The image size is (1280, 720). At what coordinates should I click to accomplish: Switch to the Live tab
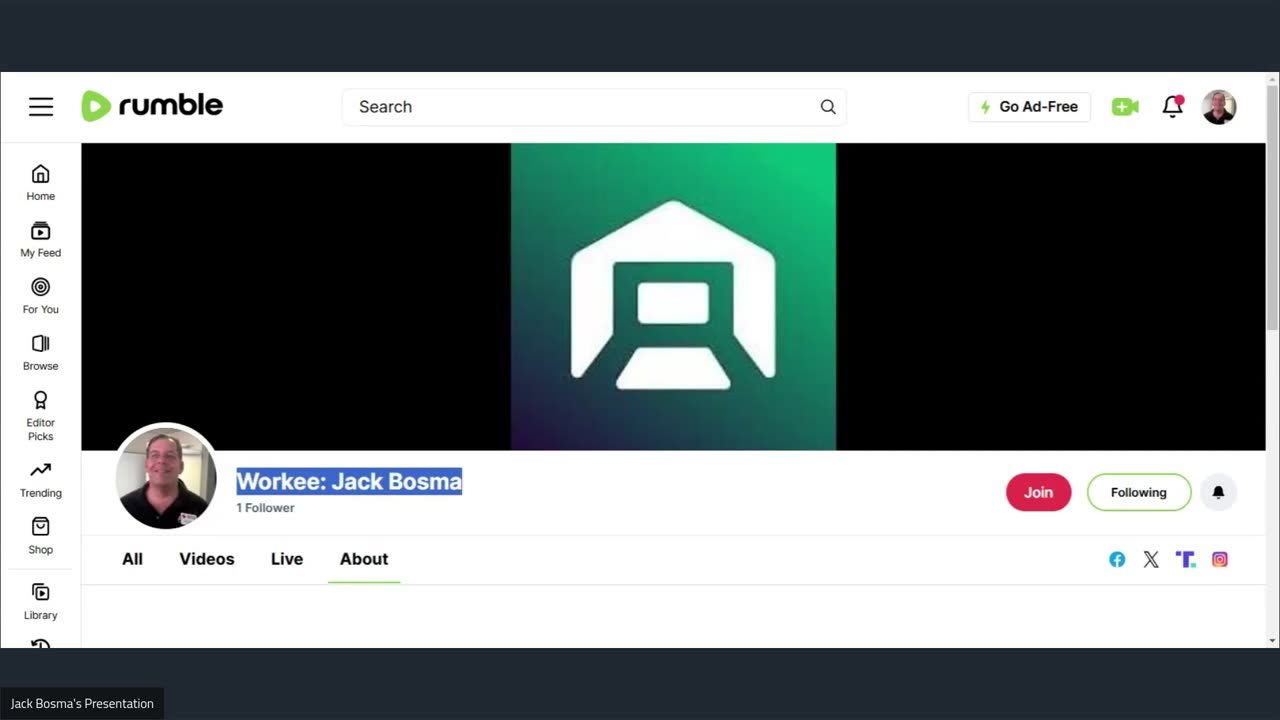(287, 559)
